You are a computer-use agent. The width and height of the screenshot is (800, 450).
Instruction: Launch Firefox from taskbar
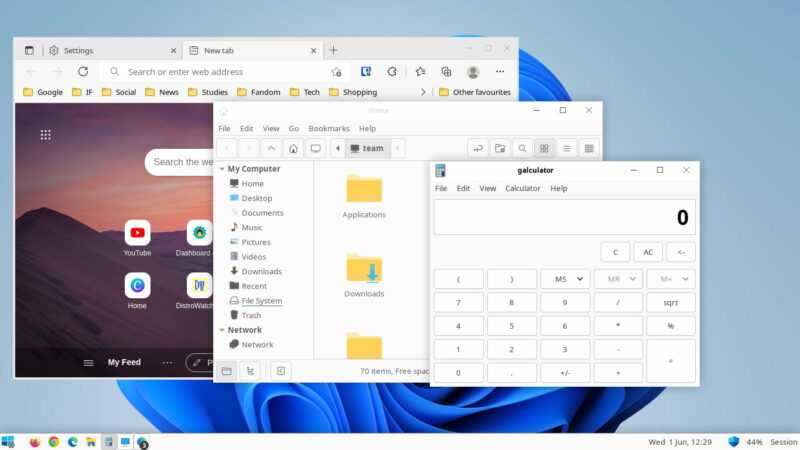coord(35,442)
